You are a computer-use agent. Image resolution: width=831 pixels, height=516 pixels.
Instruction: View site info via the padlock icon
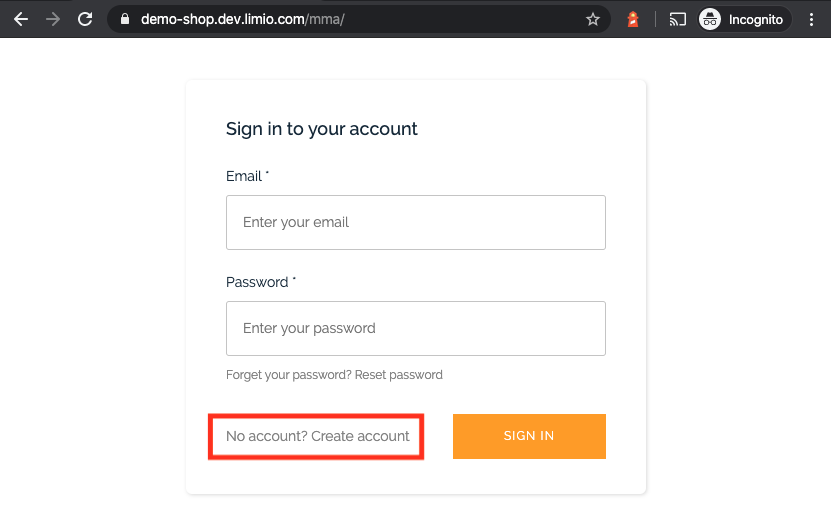coord(125,19)
